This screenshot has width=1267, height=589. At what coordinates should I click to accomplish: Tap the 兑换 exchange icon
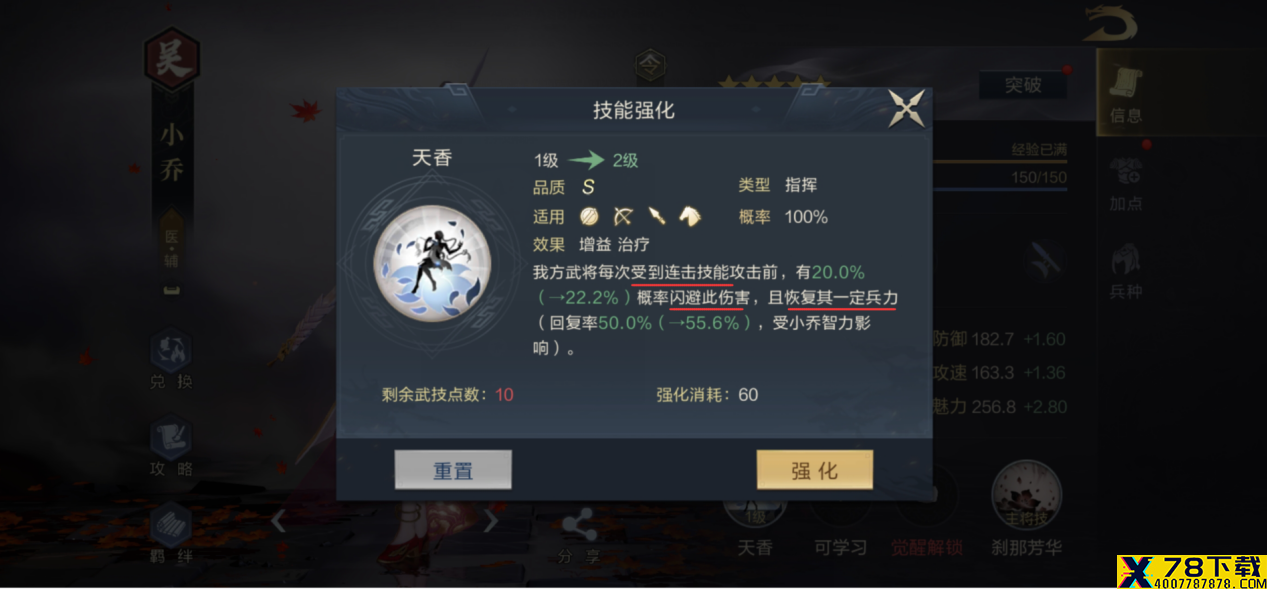(x=171, y=362)
